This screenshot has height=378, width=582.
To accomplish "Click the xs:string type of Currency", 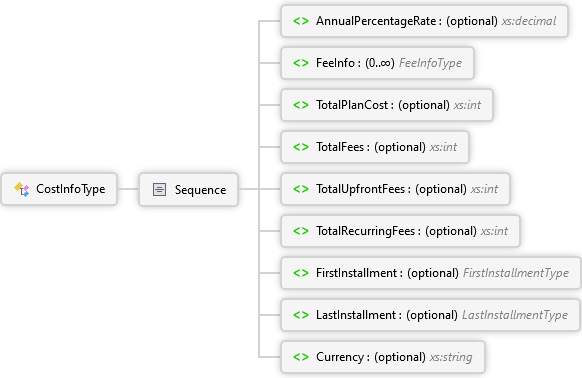I will pyautogui.click(x=451, y=357).
